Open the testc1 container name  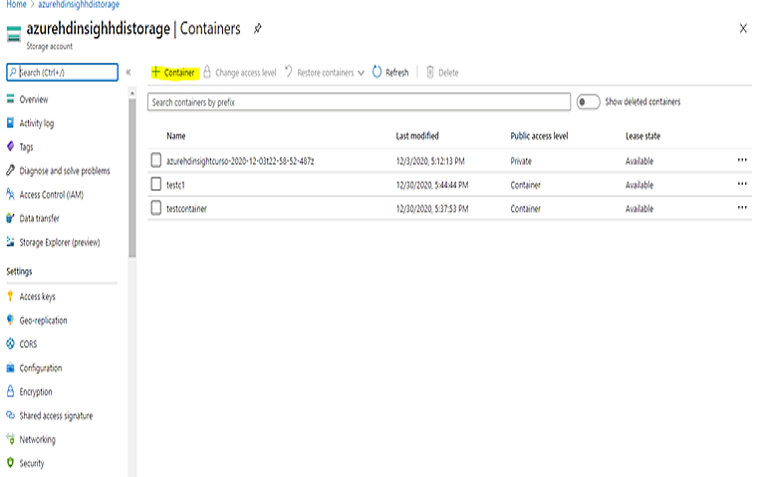[175, 185]
